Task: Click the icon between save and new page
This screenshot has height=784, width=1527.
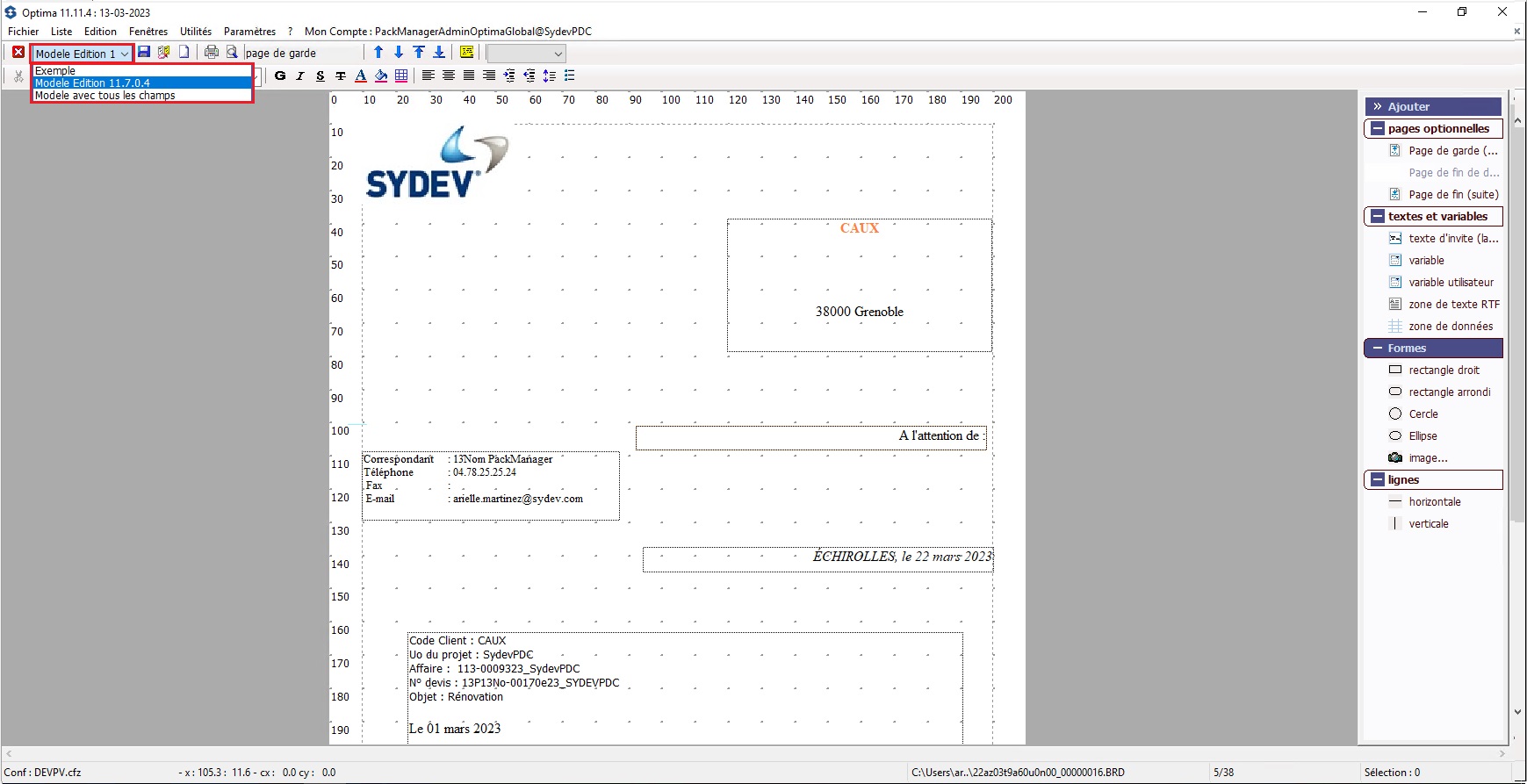Action: click(164, 53)
